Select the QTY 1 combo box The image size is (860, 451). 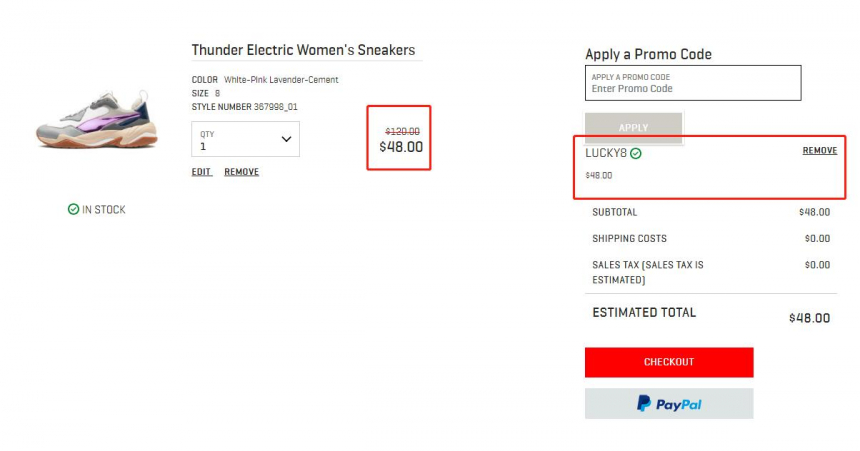pyautogui.click(x=245, y=139)
